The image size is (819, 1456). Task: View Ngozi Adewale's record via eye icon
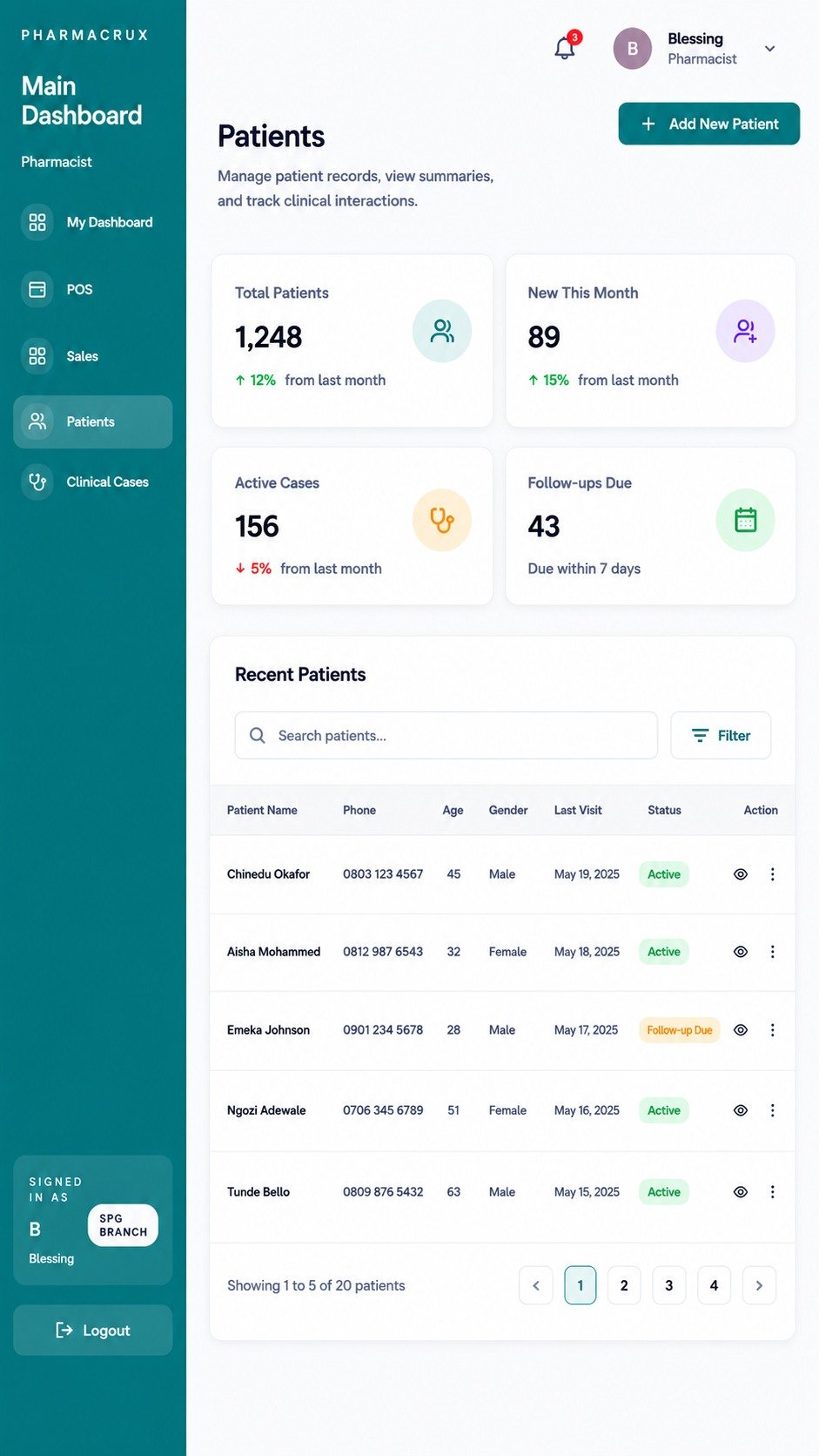click(741, 1110)
